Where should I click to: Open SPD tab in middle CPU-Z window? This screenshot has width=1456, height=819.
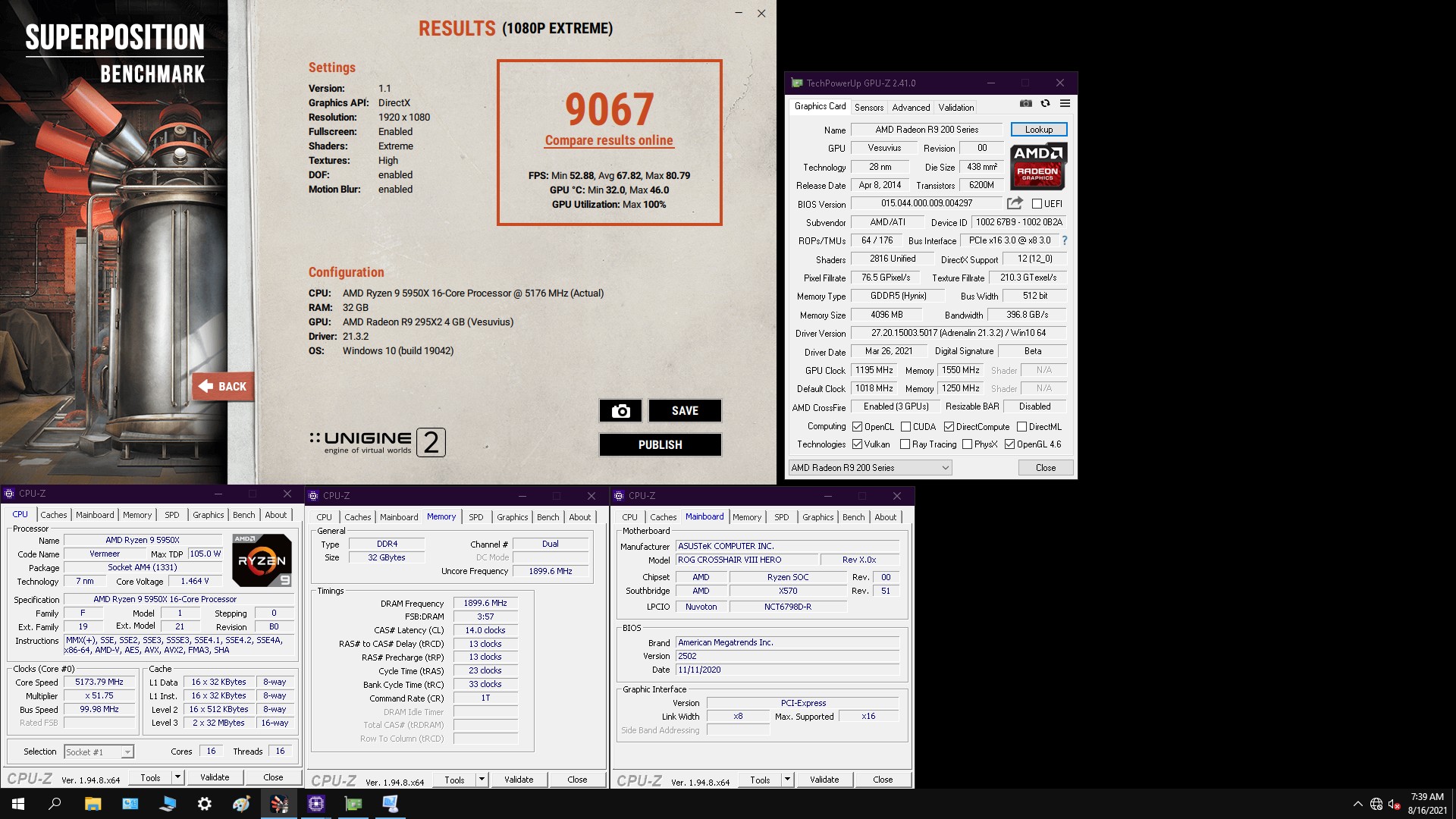tap(475, 517)
